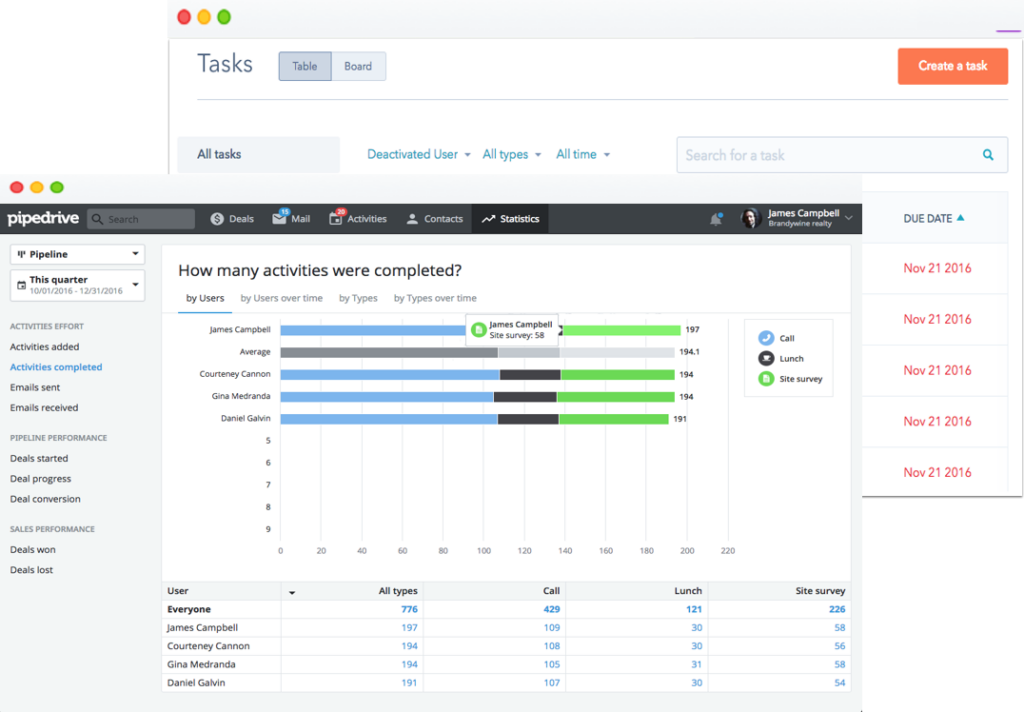The height and width of the screenshot is (712, 1024).
Task: Click the Site survey legend icon
Action: pyautogui.click(x=766, y=378)
